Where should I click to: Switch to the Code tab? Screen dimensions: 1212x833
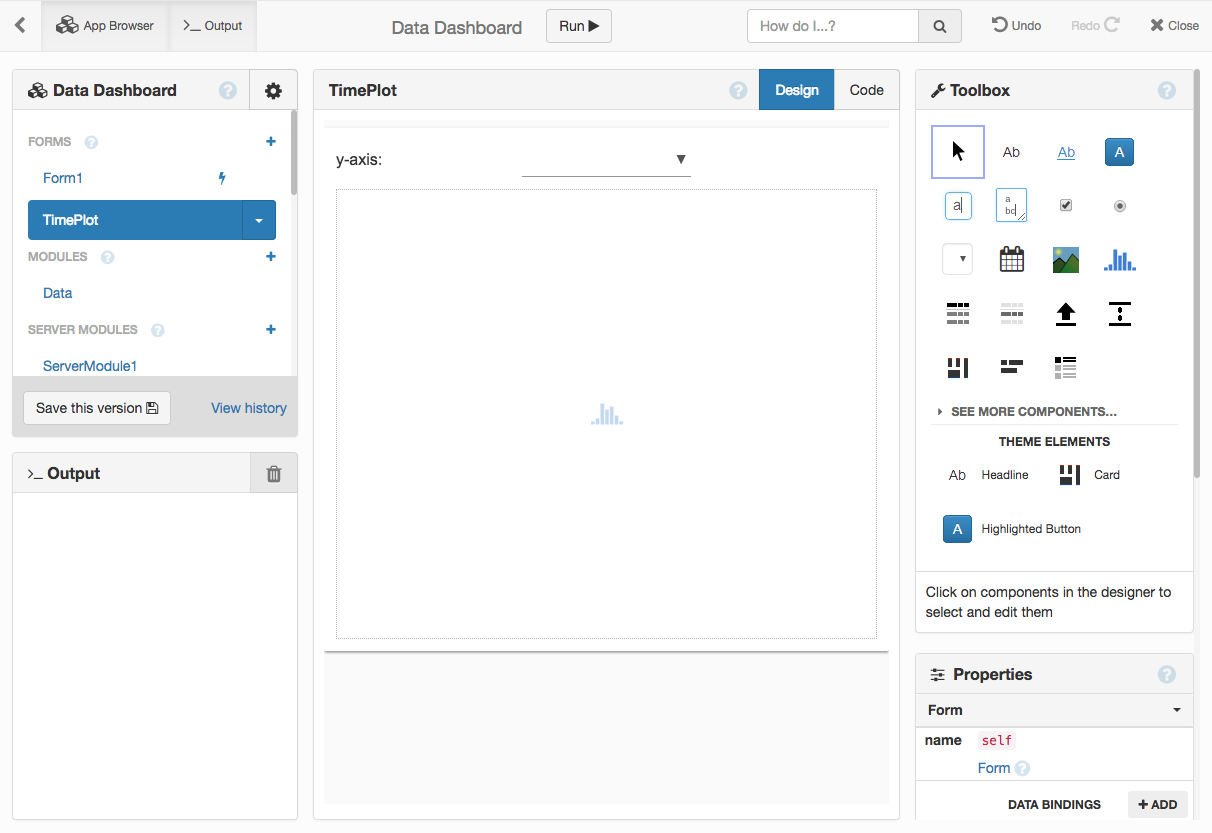pos(866,90)
